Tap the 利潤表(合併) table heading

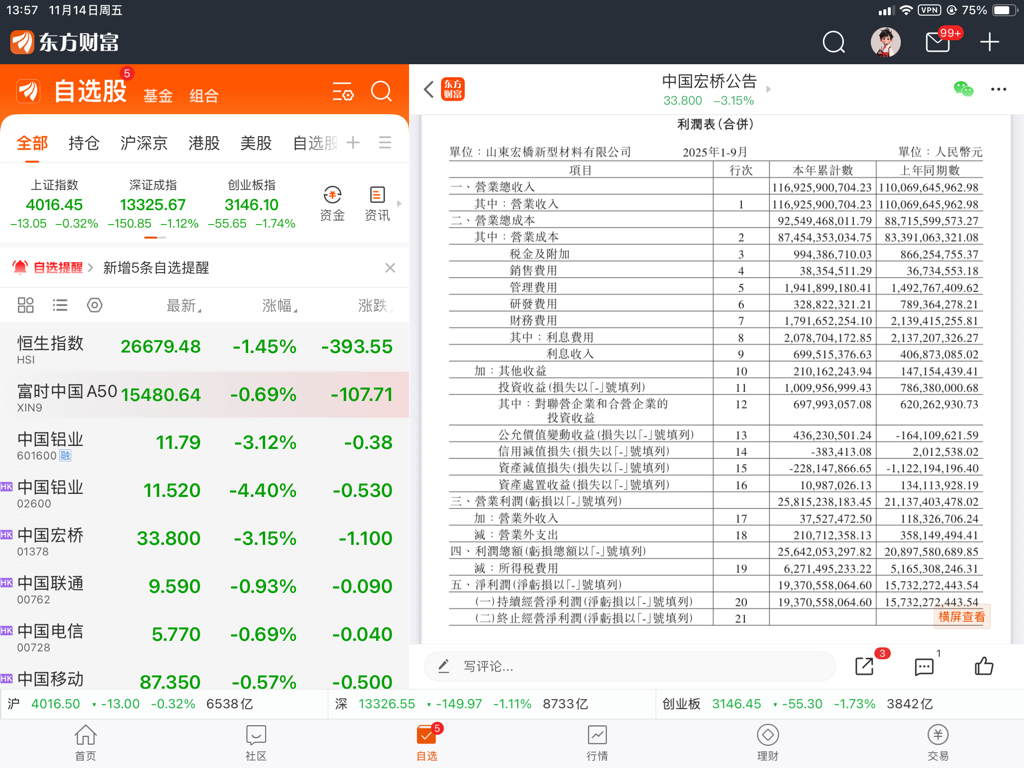coord(715,124)
